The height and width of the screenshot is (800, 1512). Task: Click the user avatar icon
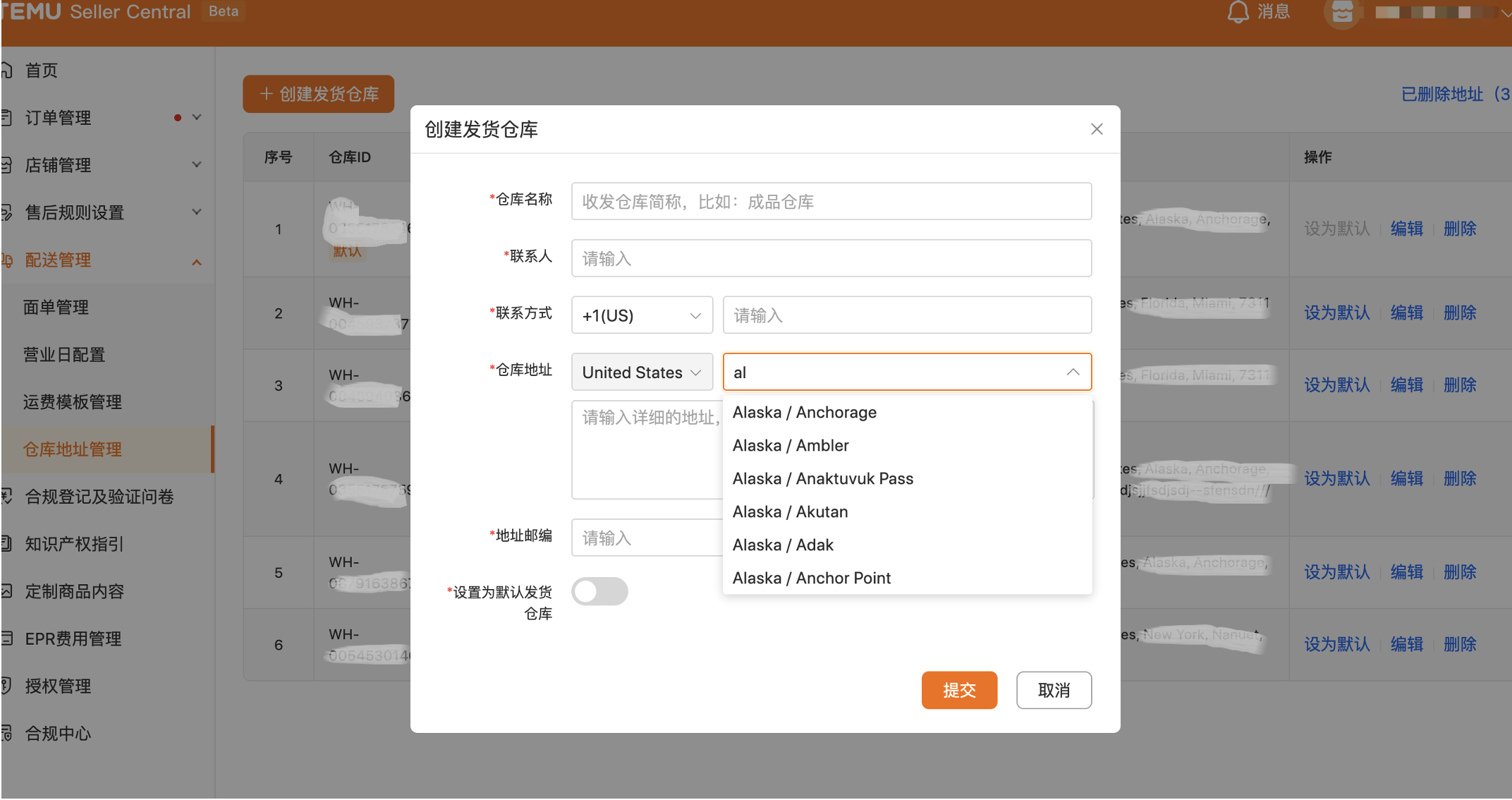[x=1342, y=12]
